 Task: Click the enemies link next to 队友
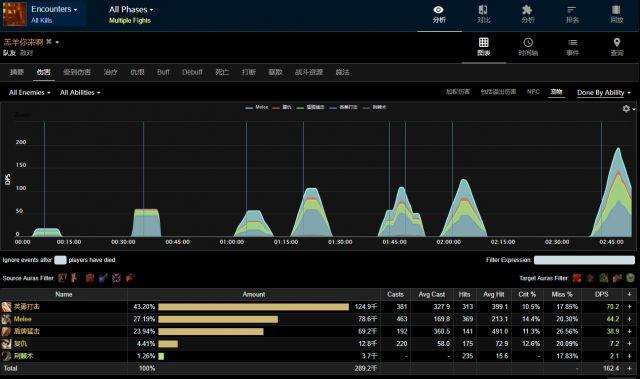click(27, 53)
